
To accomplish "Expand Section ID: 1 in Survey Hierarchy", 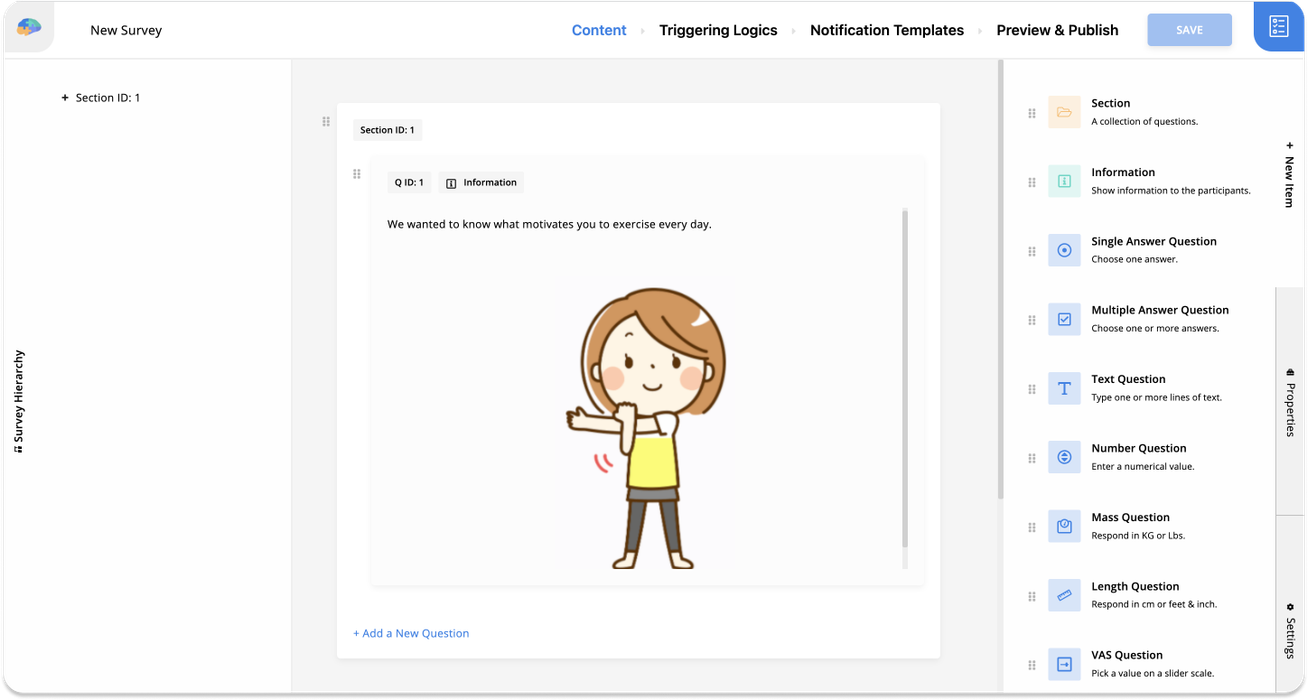I will [67, 97].
